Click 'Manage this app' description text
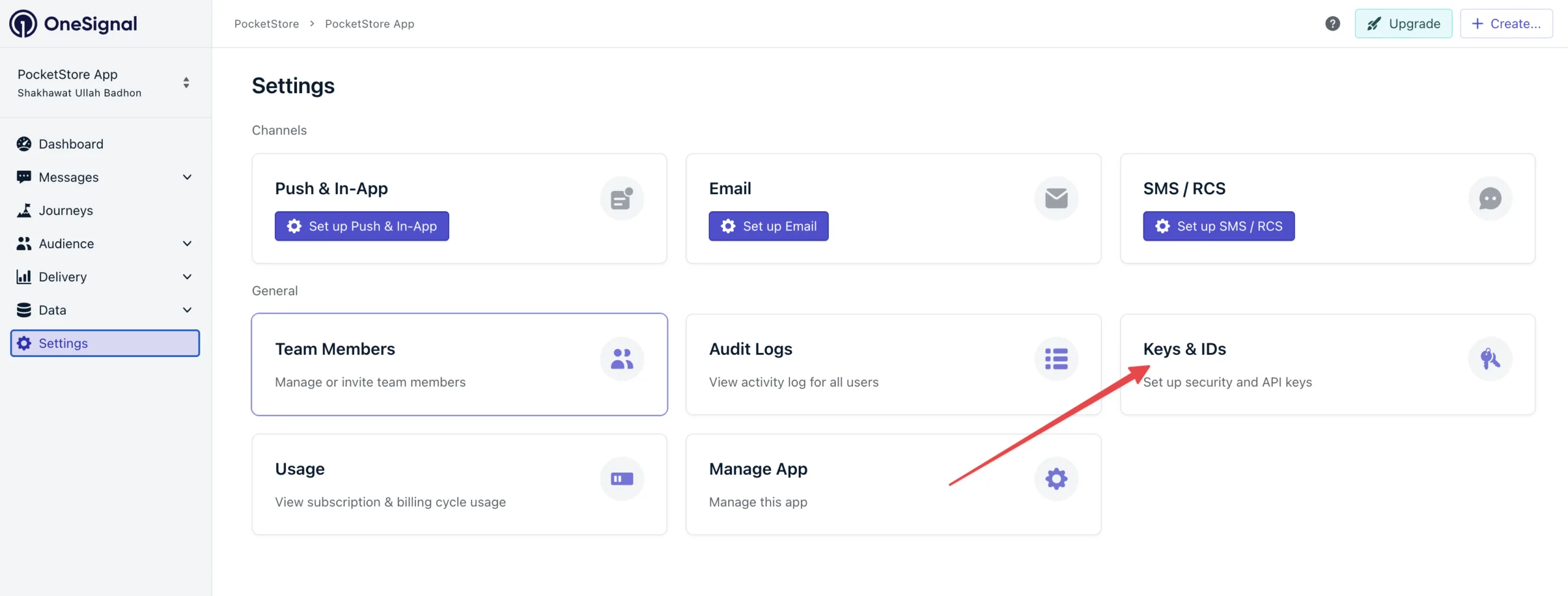The image size is (1568, 596). tap(758, 502)
